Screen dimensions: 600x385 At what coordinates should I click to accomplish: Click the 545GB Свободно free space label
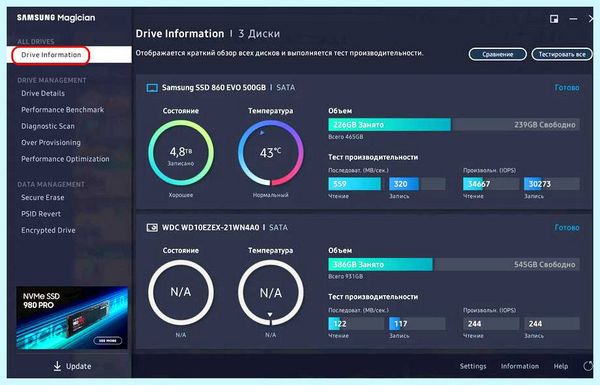pyautogui.click(x=545, y=264)
